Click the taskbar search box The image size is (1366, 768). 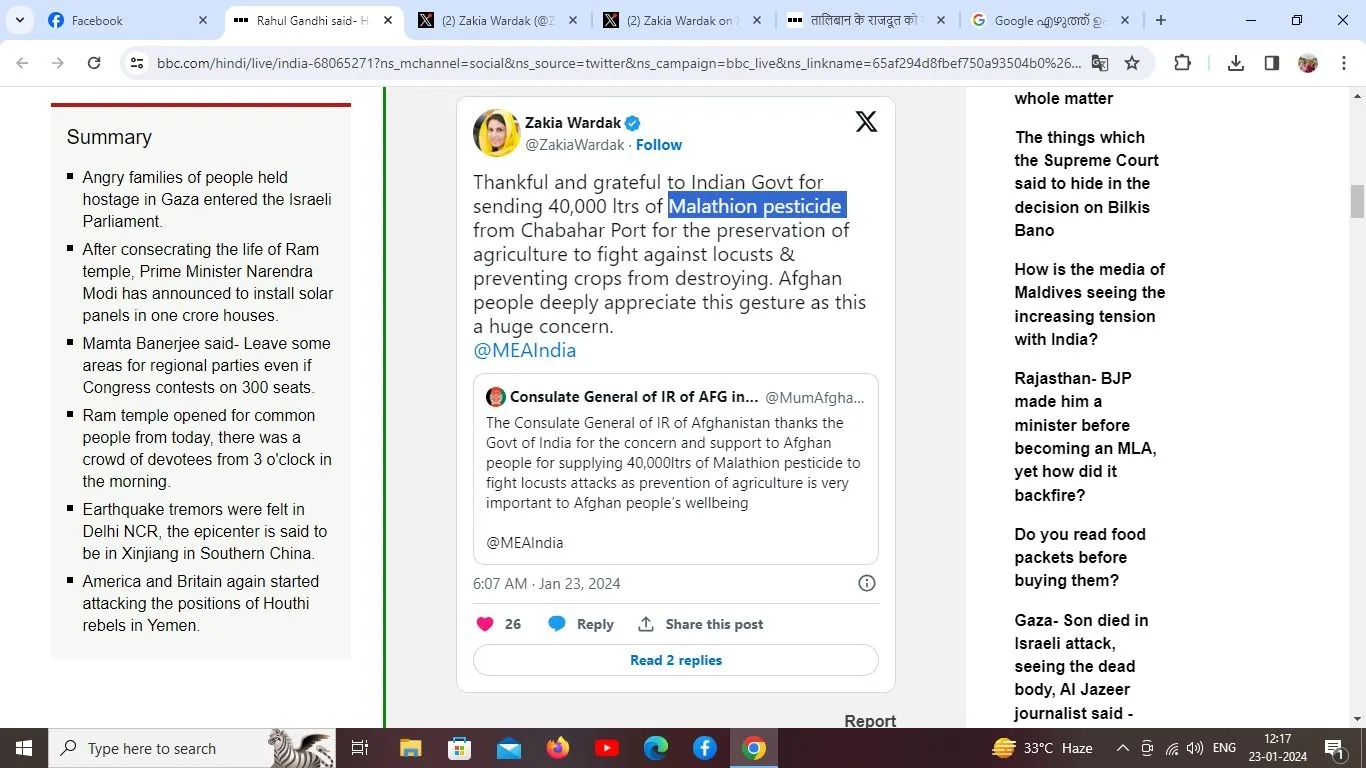(x=192, y=748)
